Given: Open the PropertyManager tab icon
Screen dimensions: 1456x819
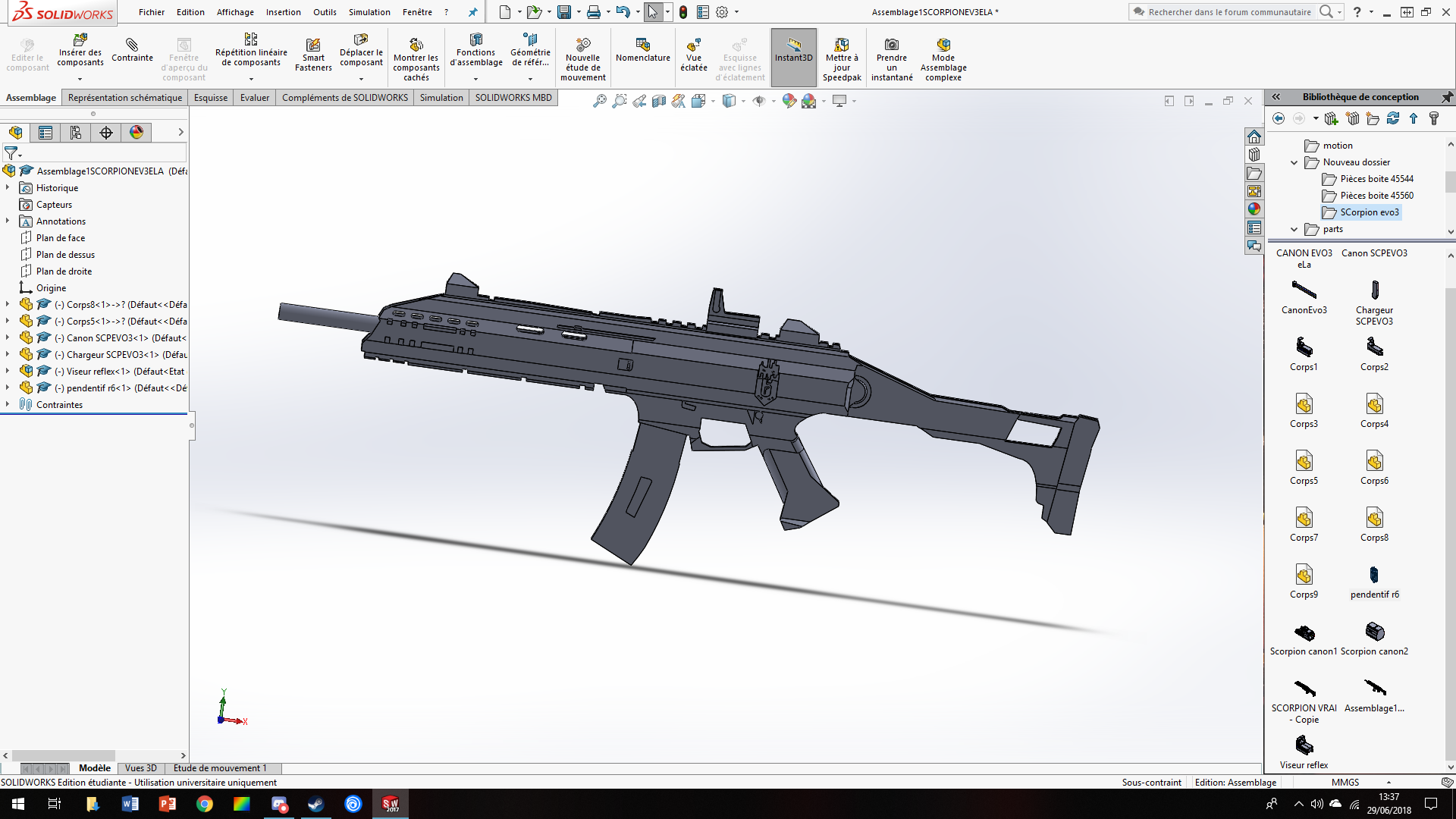Looking at the screenshot, I should [x=45, y=133].
